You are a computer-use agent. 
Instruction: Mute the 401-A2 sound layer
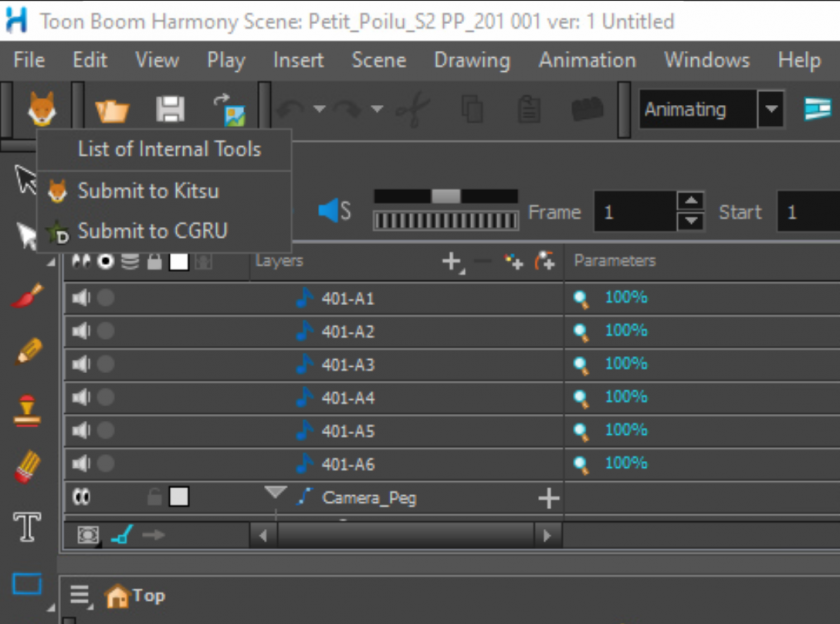pyautogui.click(x=81, y=330)
